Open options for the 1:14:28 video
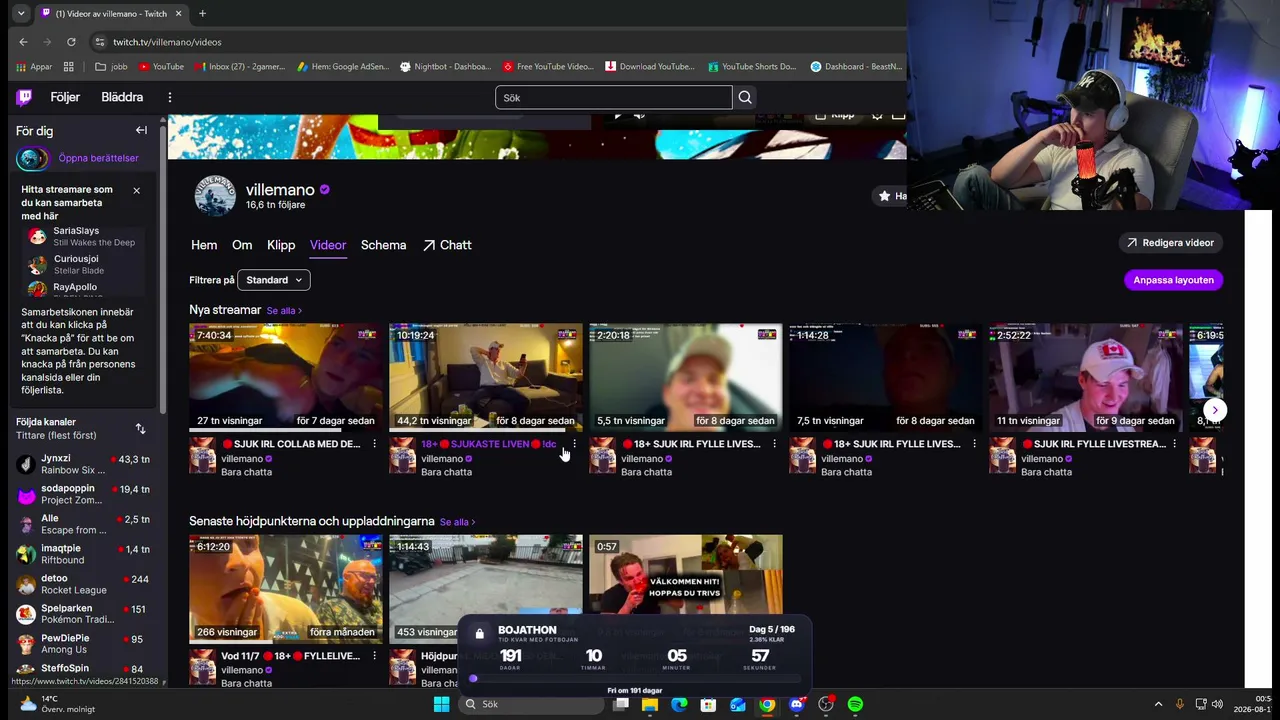1280x720 pixels. tap(974, 444)
